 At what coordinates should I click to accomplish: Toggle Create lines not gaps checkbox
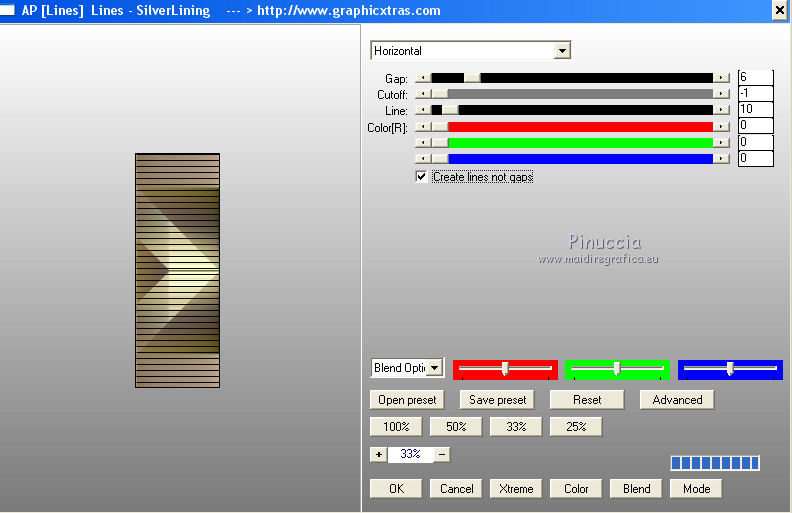tap(421, 177)
